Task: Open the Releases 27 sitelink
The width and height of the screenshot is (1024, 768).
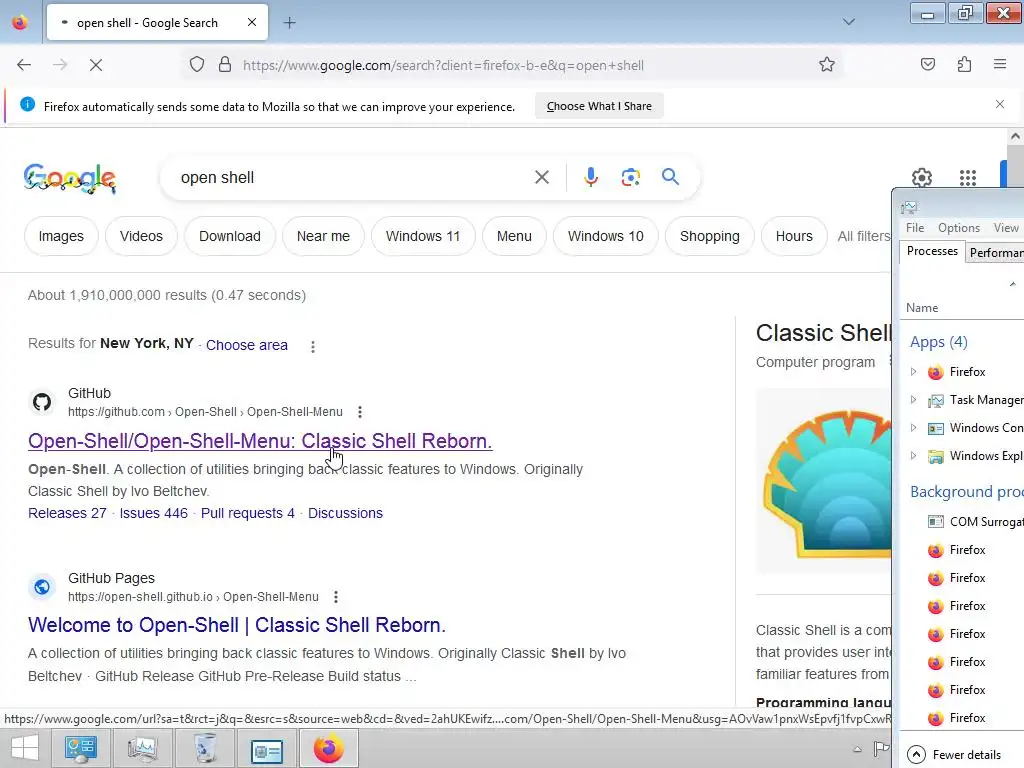Action: pyautogui.click(x=67, y=513)
